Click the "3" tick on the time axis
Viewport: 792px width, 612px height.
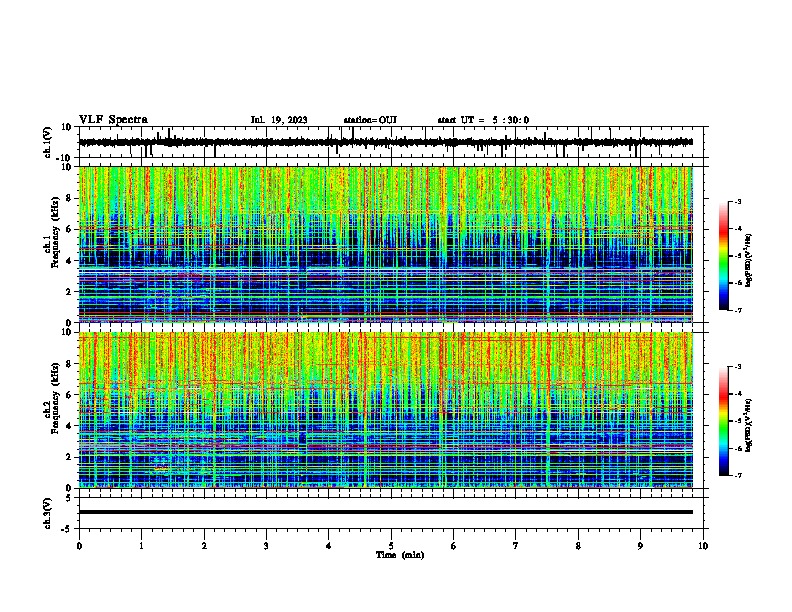pos(266,546)
